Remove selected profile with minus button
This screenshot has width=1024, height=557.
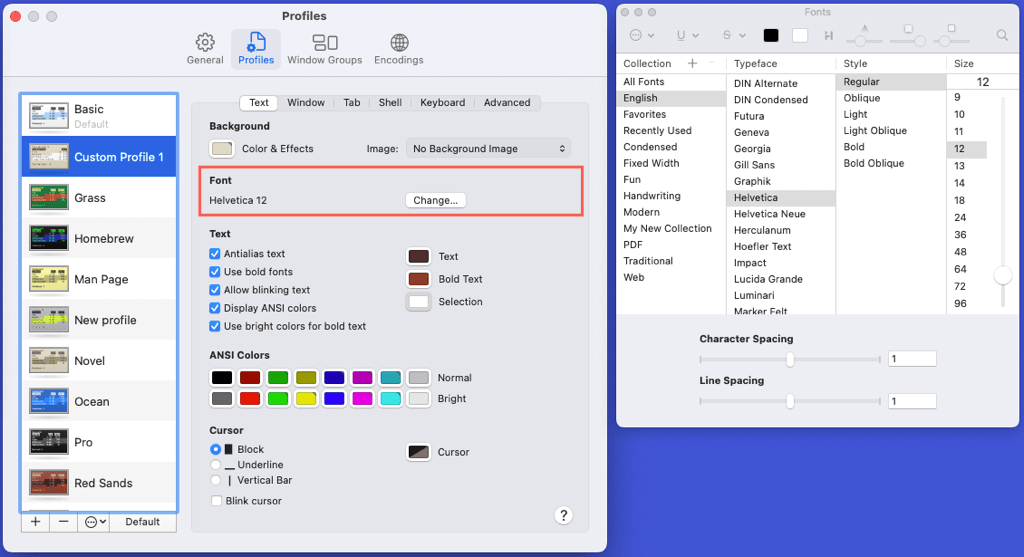(63, 522)
